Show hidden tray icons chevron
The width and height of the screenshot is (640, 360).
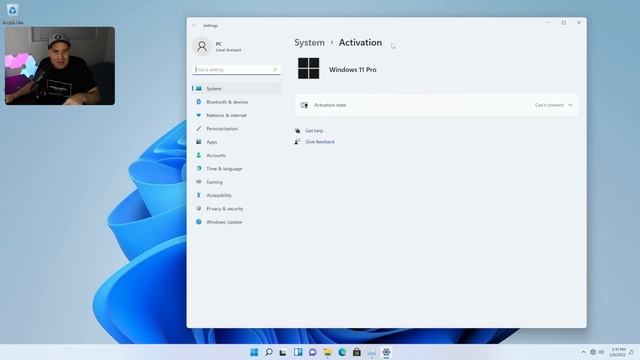coord(583,352)
